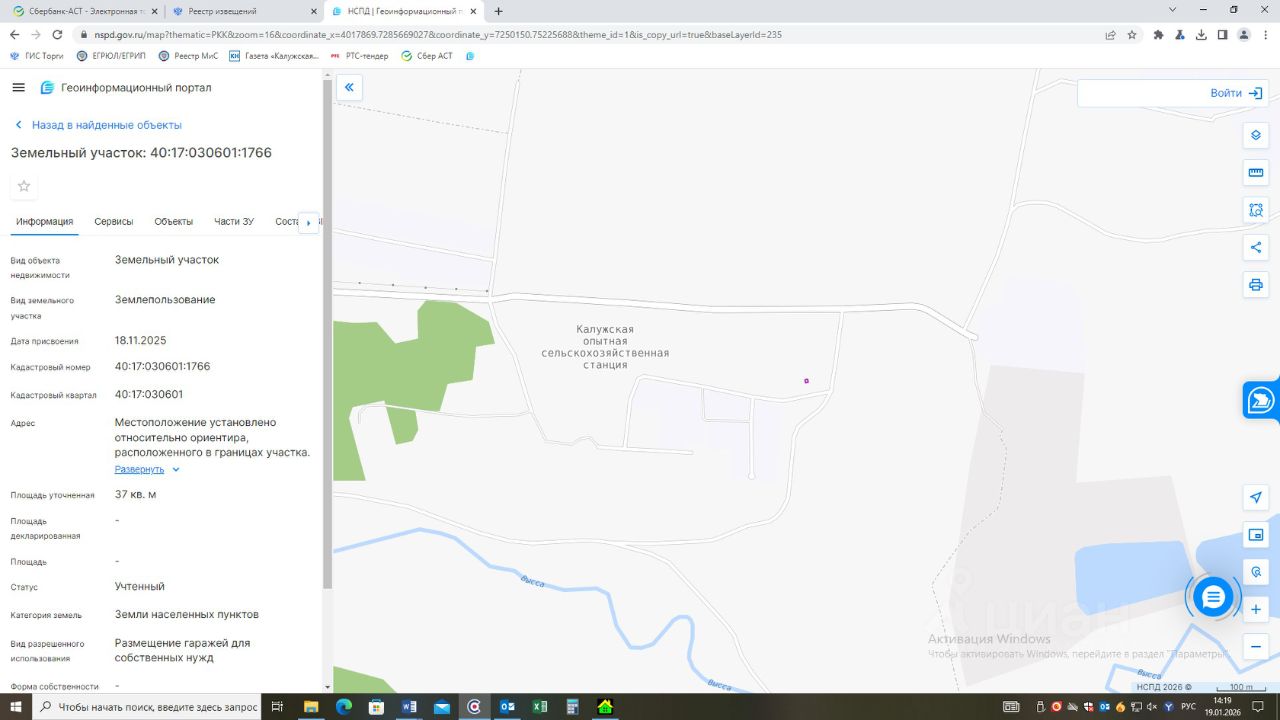Image resolution: width=1280 pixels, height=720 pixels.
Task: Open Excel from the taskbar
Action: (x=540, y=707)
